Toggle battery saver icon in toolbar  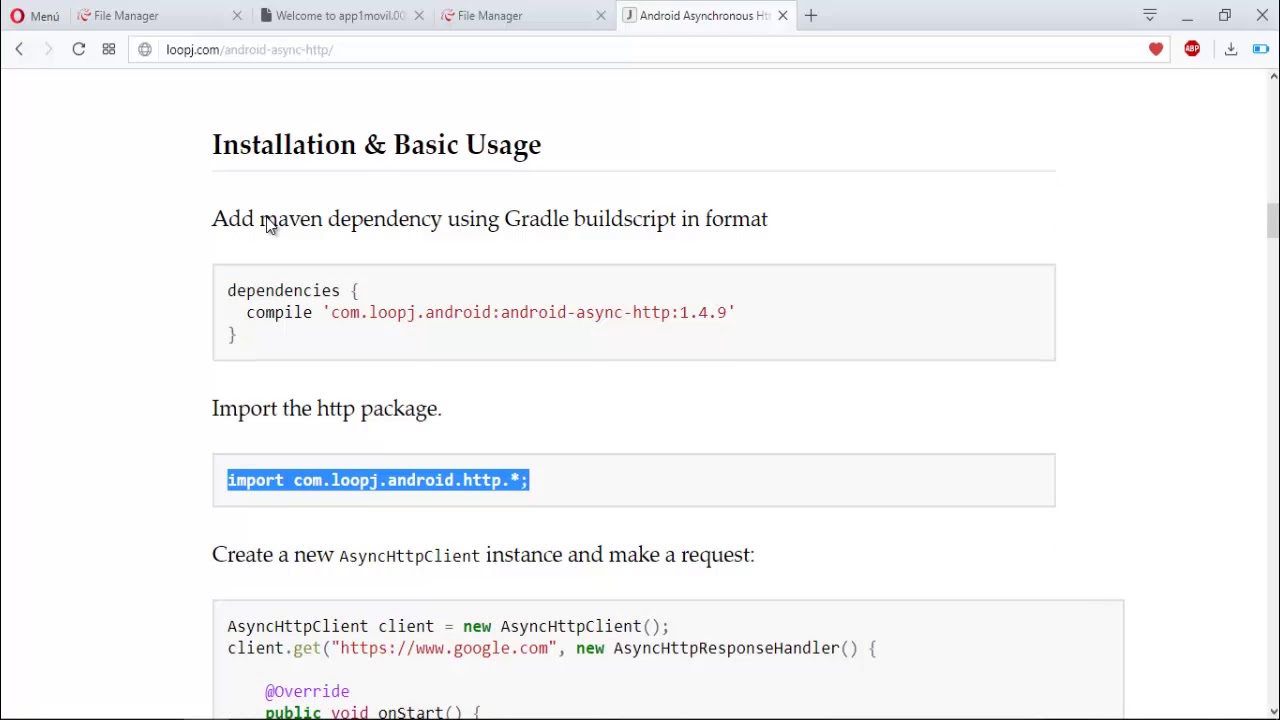(1260, 49)
